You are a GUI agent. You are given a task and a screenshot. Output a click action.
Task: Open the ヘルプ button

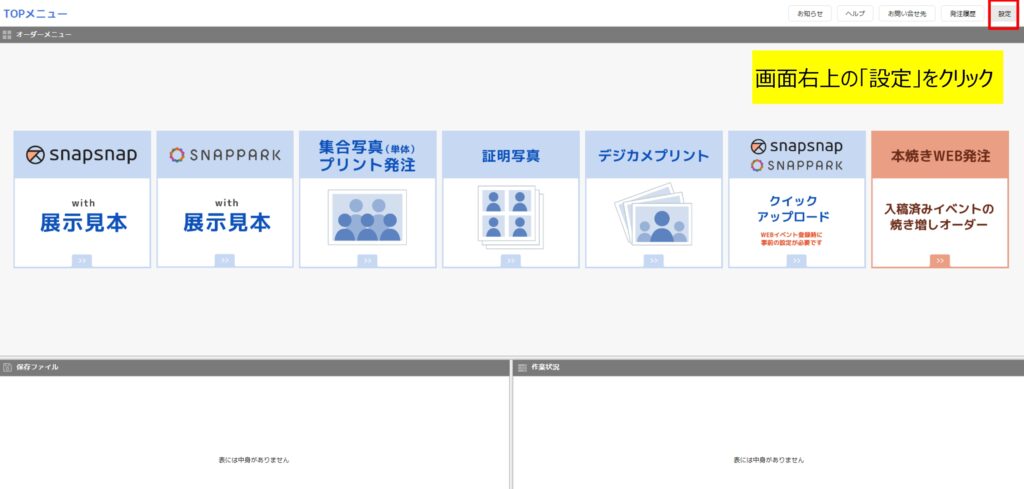855,14
